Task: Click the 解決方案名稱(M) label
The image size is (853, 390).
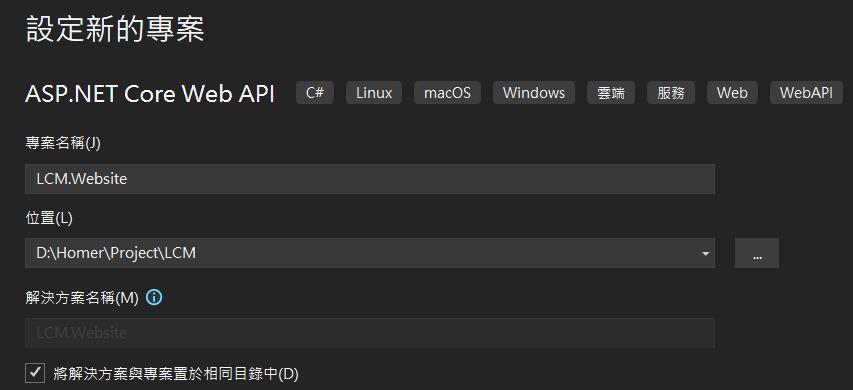Action: coord(82,298)
